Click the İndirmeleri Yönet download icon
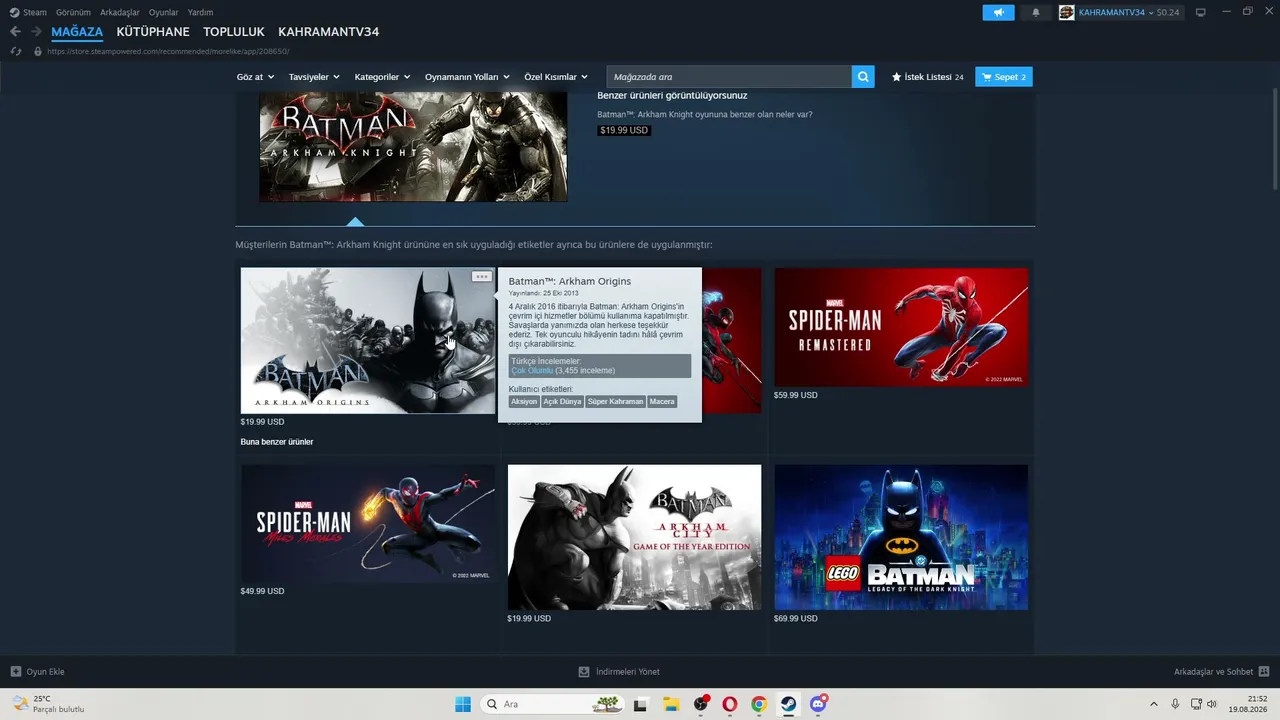This screenshot has height=720, width=1280. [584, 672]
